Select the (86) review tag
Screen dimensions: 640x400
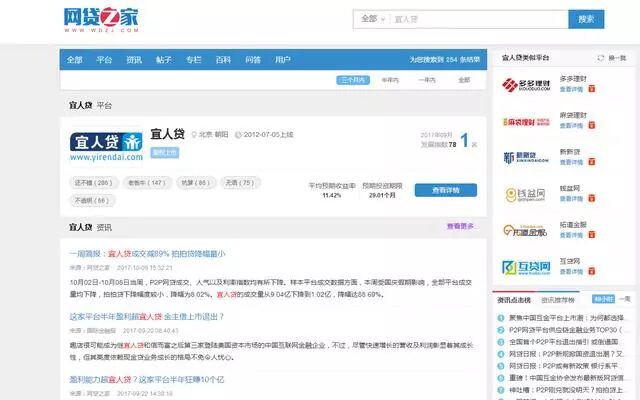coord(196,183)
